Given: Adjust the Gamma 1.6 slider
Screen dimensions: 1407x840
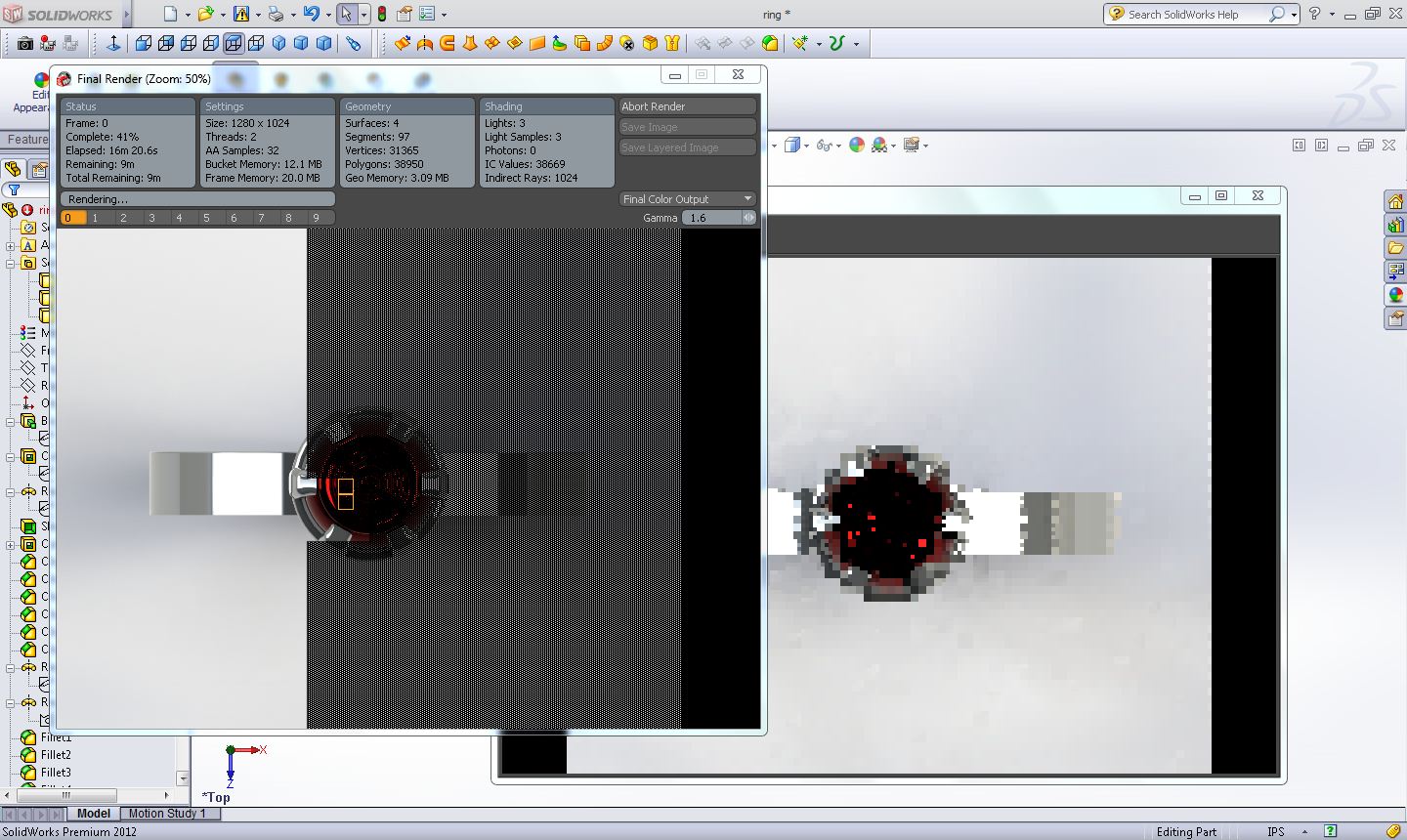Looking at the screenshot, I should (x=710, y=218).
